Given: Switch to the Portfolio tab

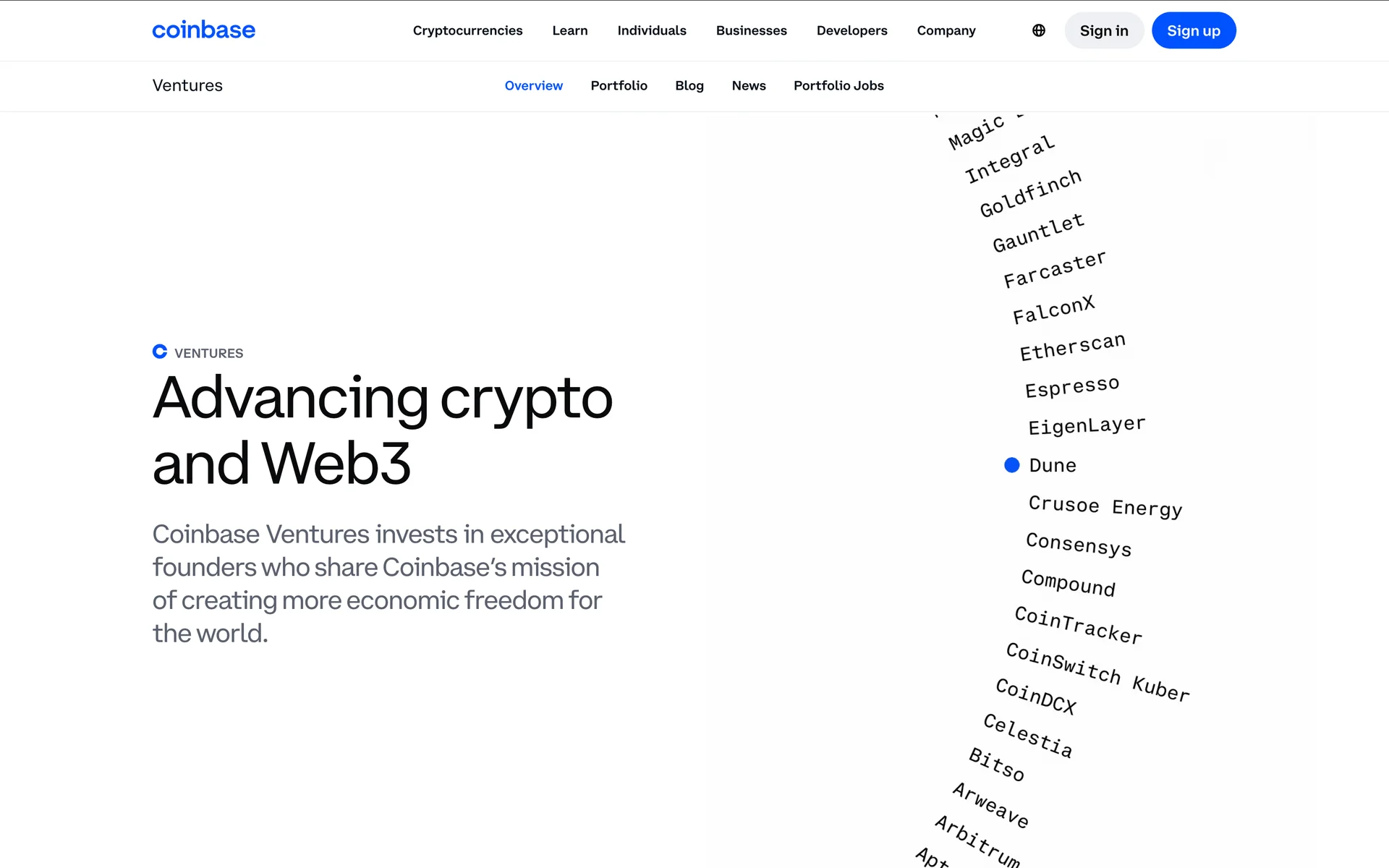Looking at the screenshot, I should click(x=619, y=85).
